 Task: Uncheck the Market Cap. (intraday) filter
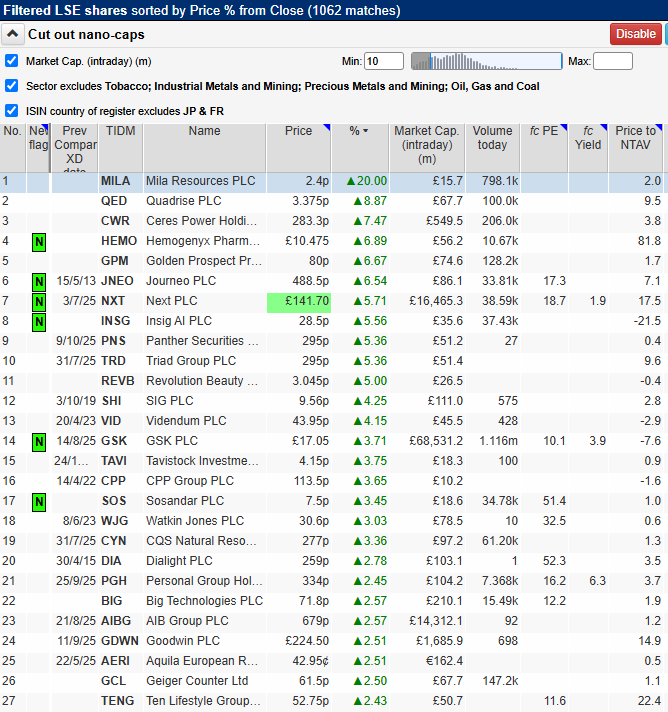coord(11,61)
